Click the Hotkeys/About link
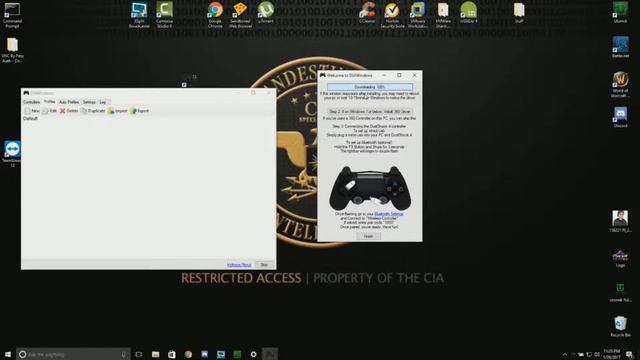This screenshot has height=360, width=640. 239,265
